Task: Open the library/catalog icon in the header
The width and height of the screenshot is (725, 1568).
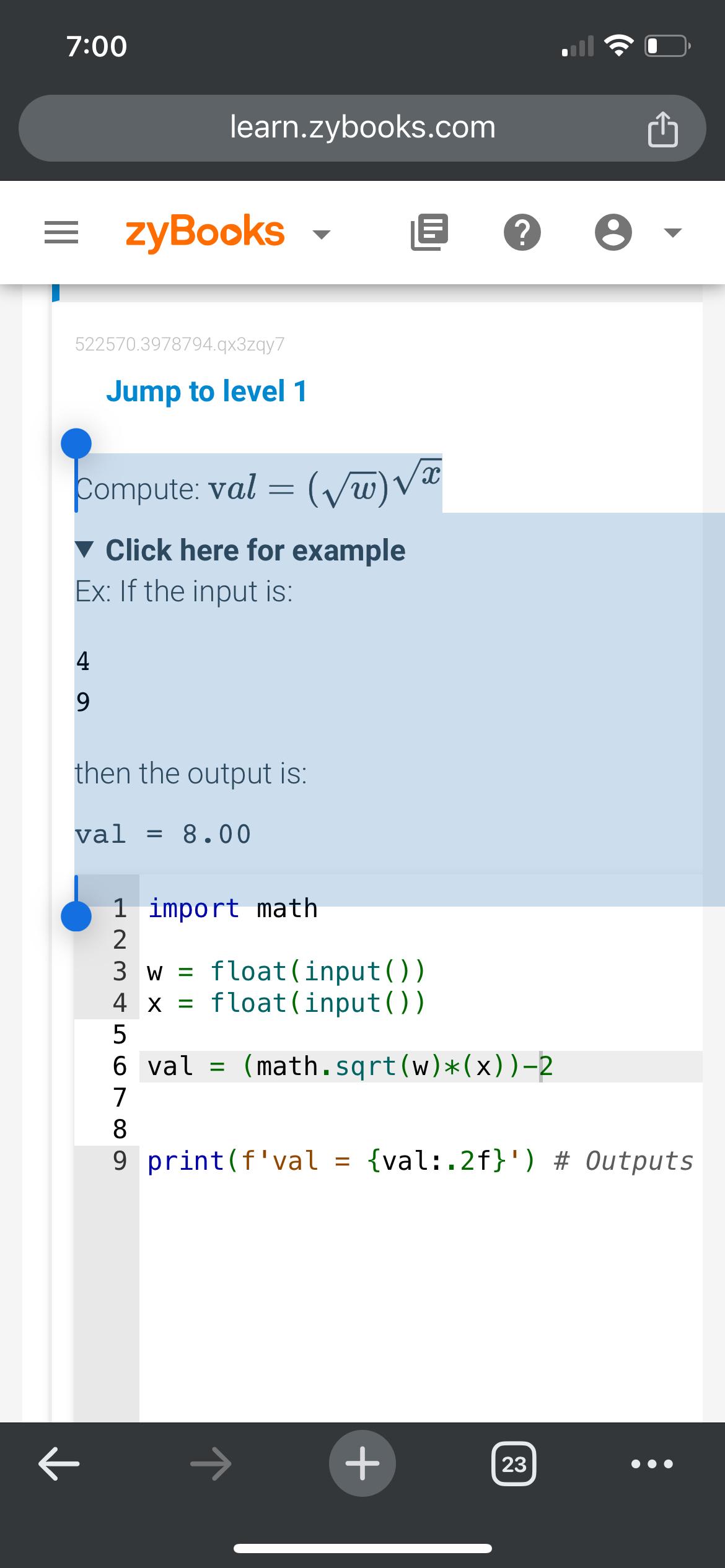Action: tap(429, 232)
